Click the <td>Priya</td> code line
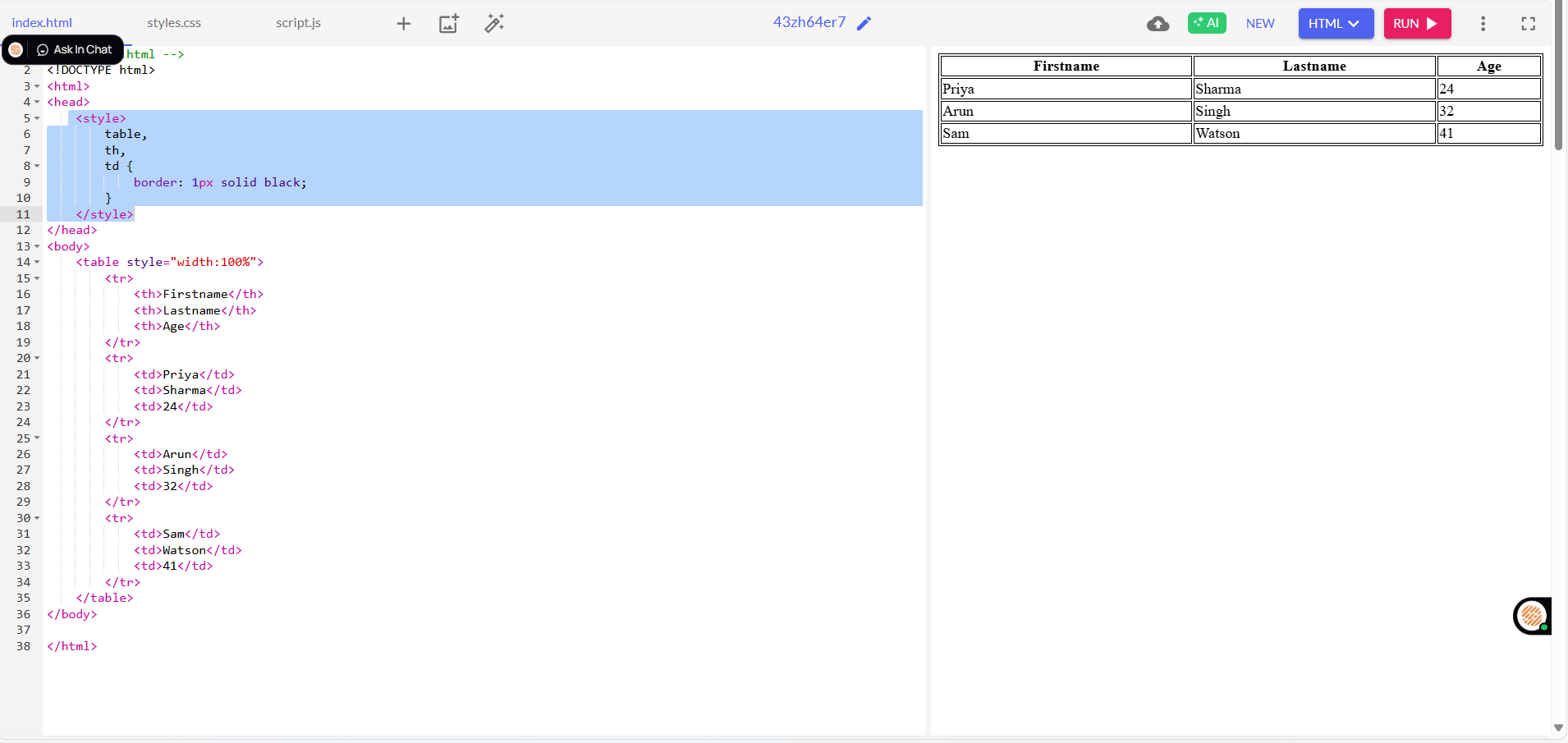Viewport: 1568px width, 743px height. click(184, 375)
